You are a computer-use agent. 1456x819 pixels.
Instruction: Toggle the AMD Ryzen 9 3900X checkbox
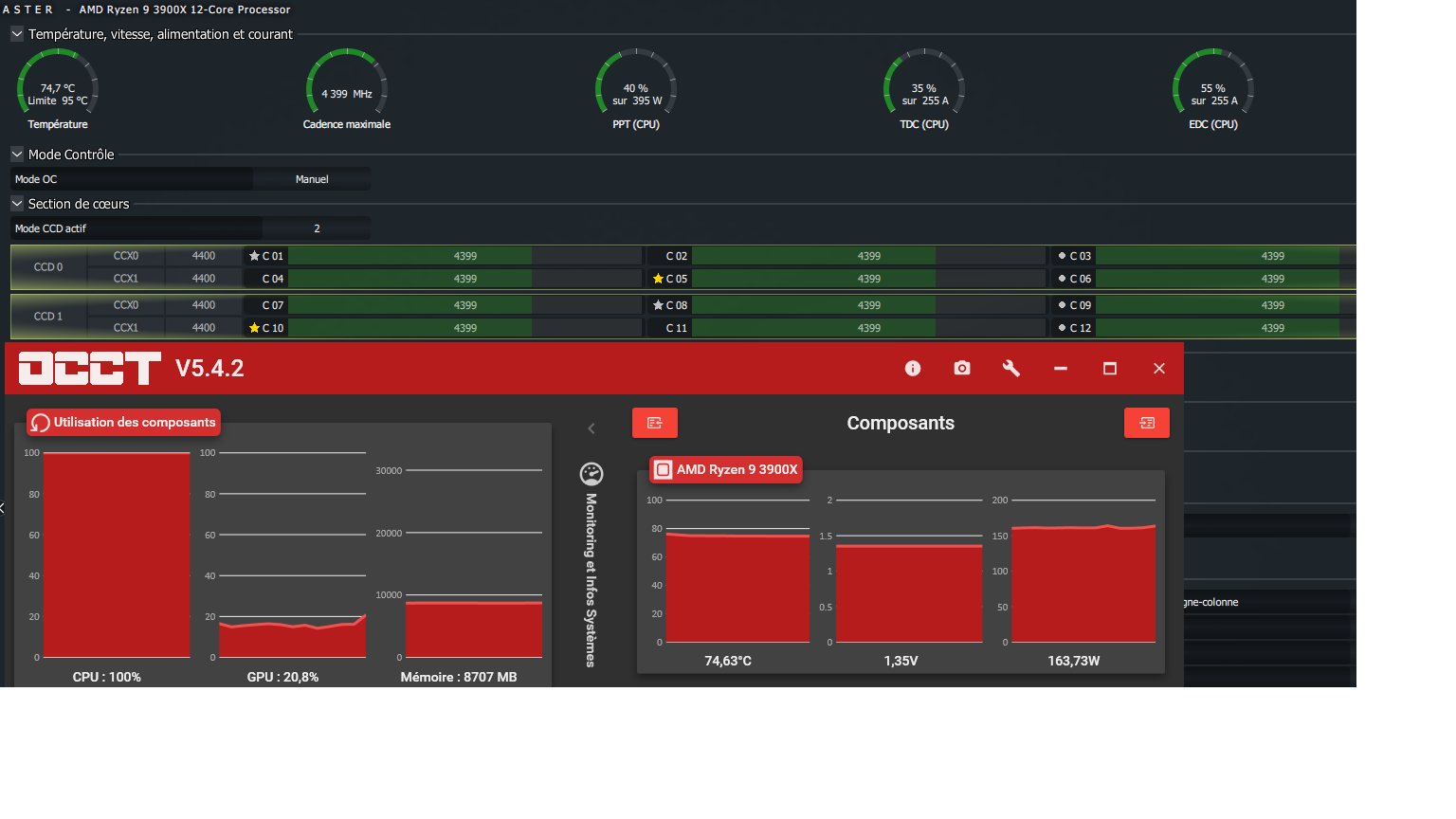[664, 469]
